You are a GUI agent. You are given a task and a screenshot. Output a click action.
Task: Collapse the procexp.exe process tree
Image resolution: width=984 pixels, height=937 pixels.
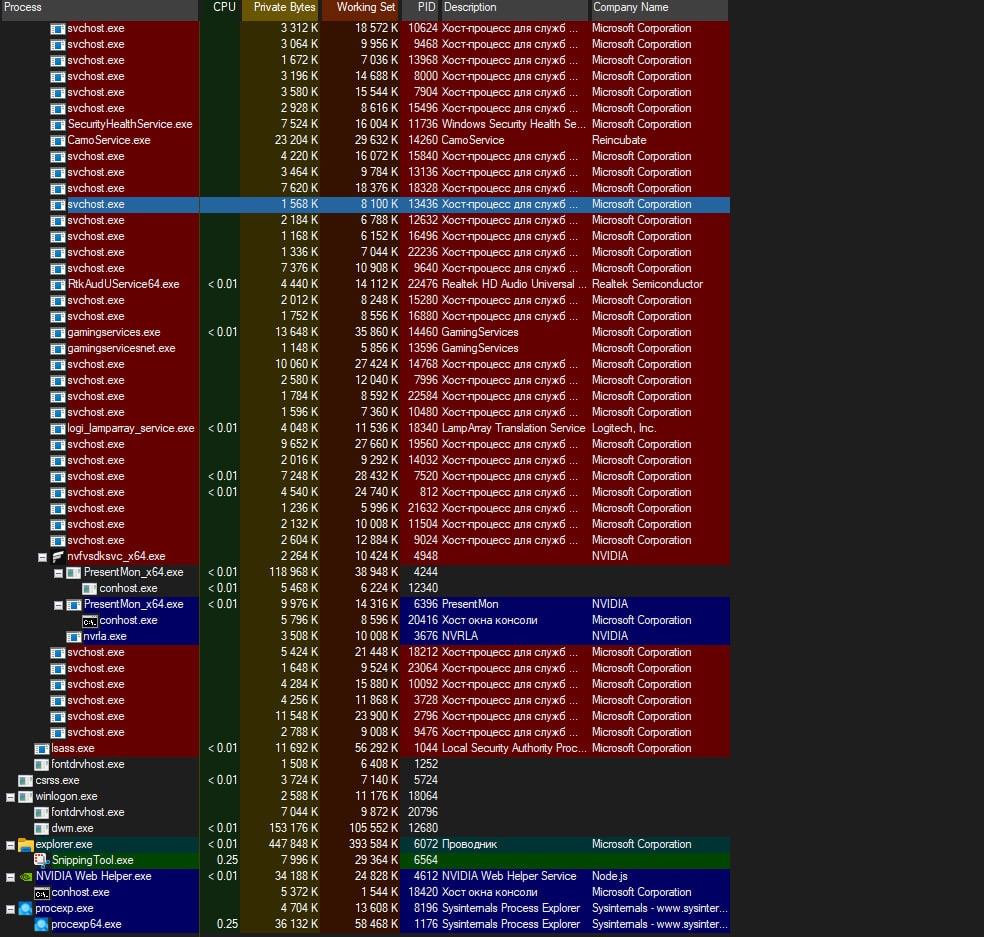(11, 909)
